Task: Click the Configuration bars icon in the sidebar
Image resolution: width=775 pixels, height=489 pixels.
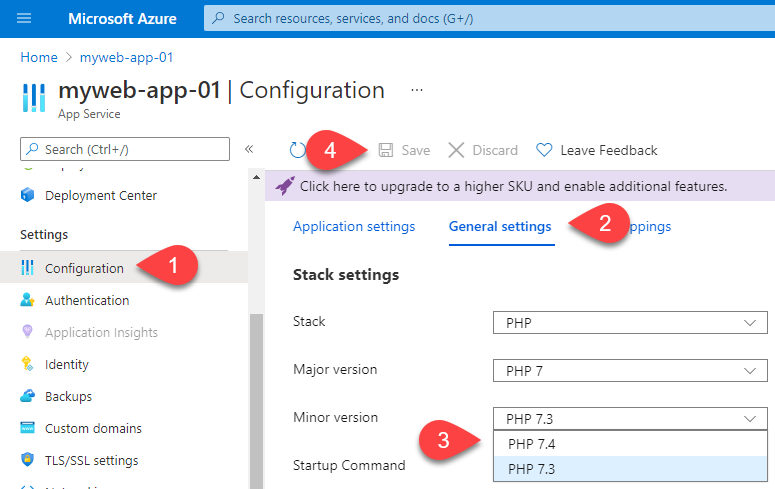Action: pyautogui.click(x=28, y=267)
